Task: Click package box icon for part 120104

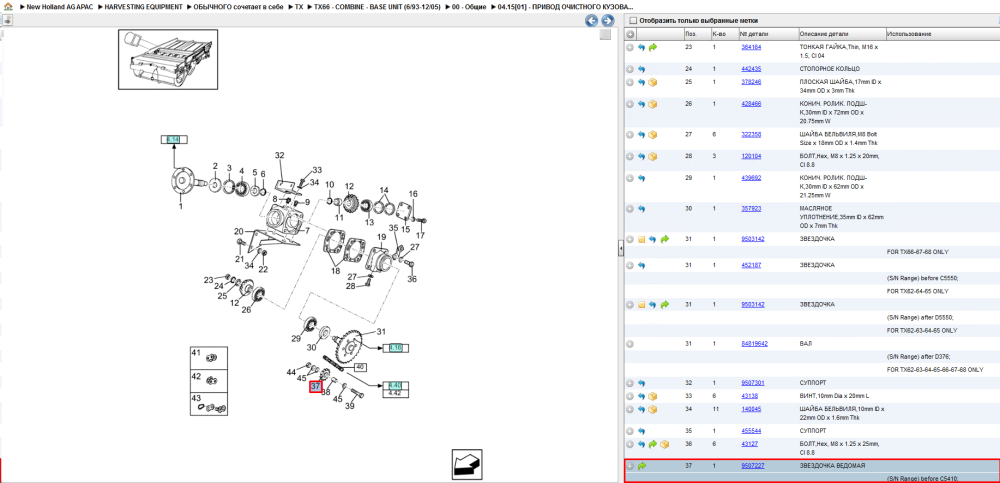Action: coord(652,156)
